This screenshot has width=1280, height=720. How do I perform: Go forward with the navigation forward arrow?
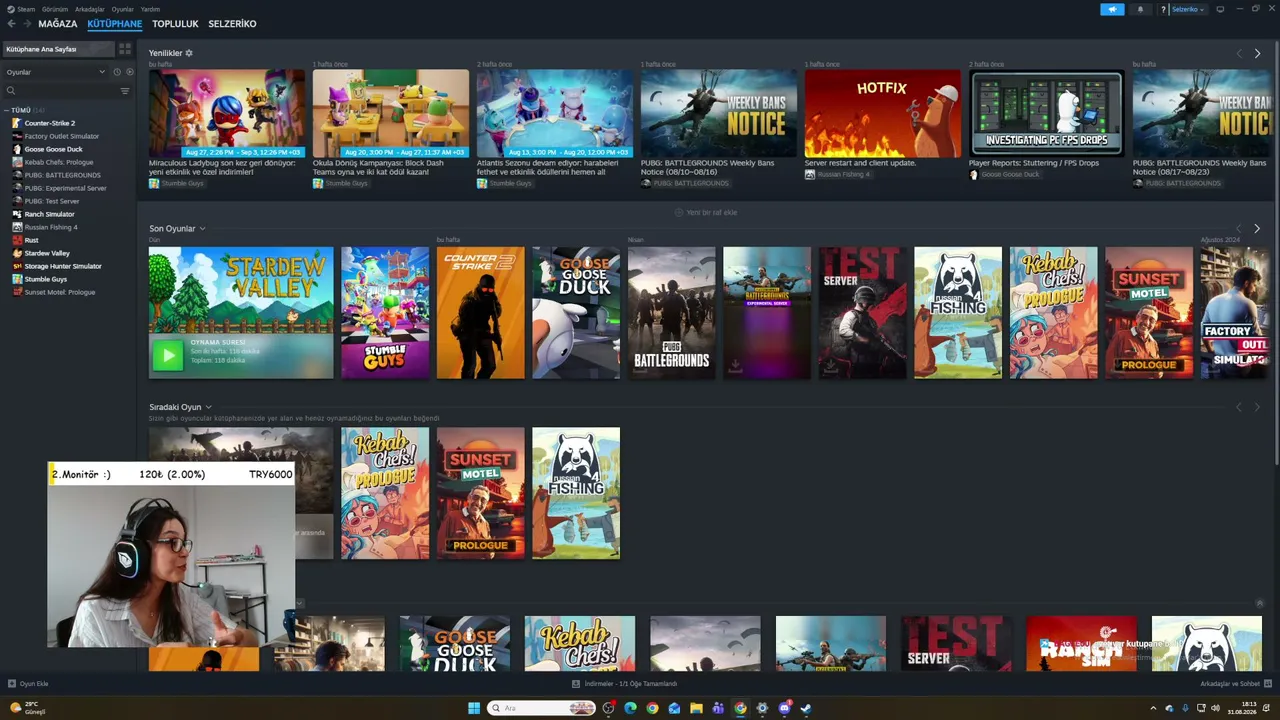[26, 24]
